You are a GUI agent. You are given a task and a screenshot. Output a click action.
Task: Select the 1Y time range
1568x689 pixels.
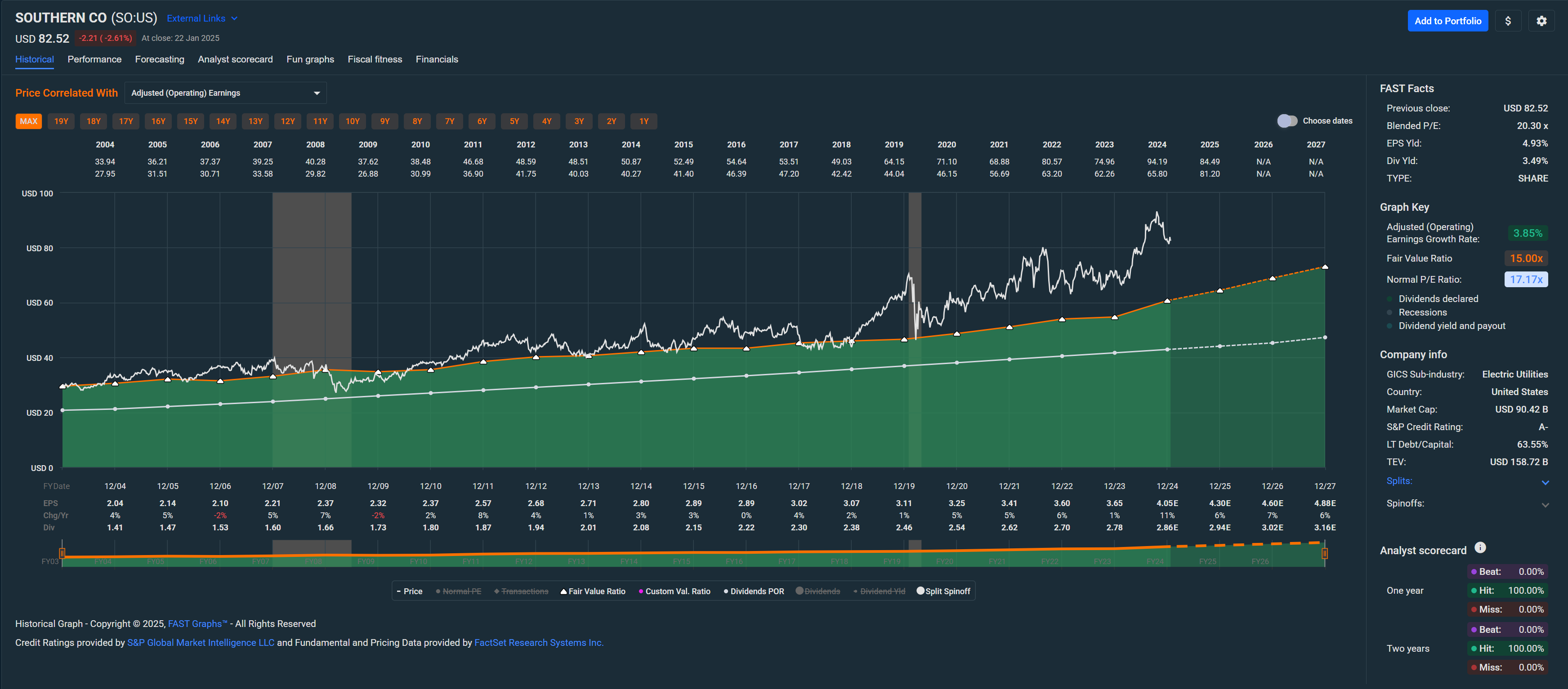click(x=644, y=121)
